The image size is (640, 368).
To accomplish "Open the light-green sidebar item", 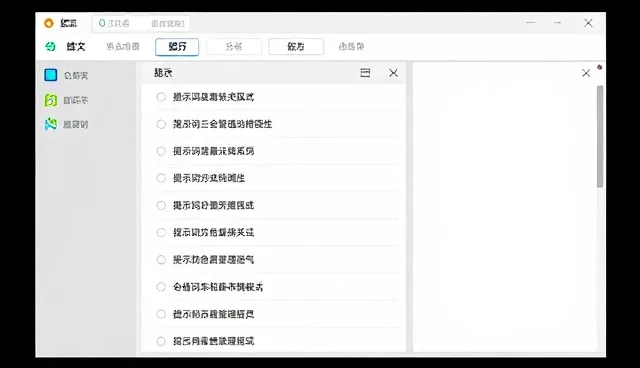I will (51, 100).
